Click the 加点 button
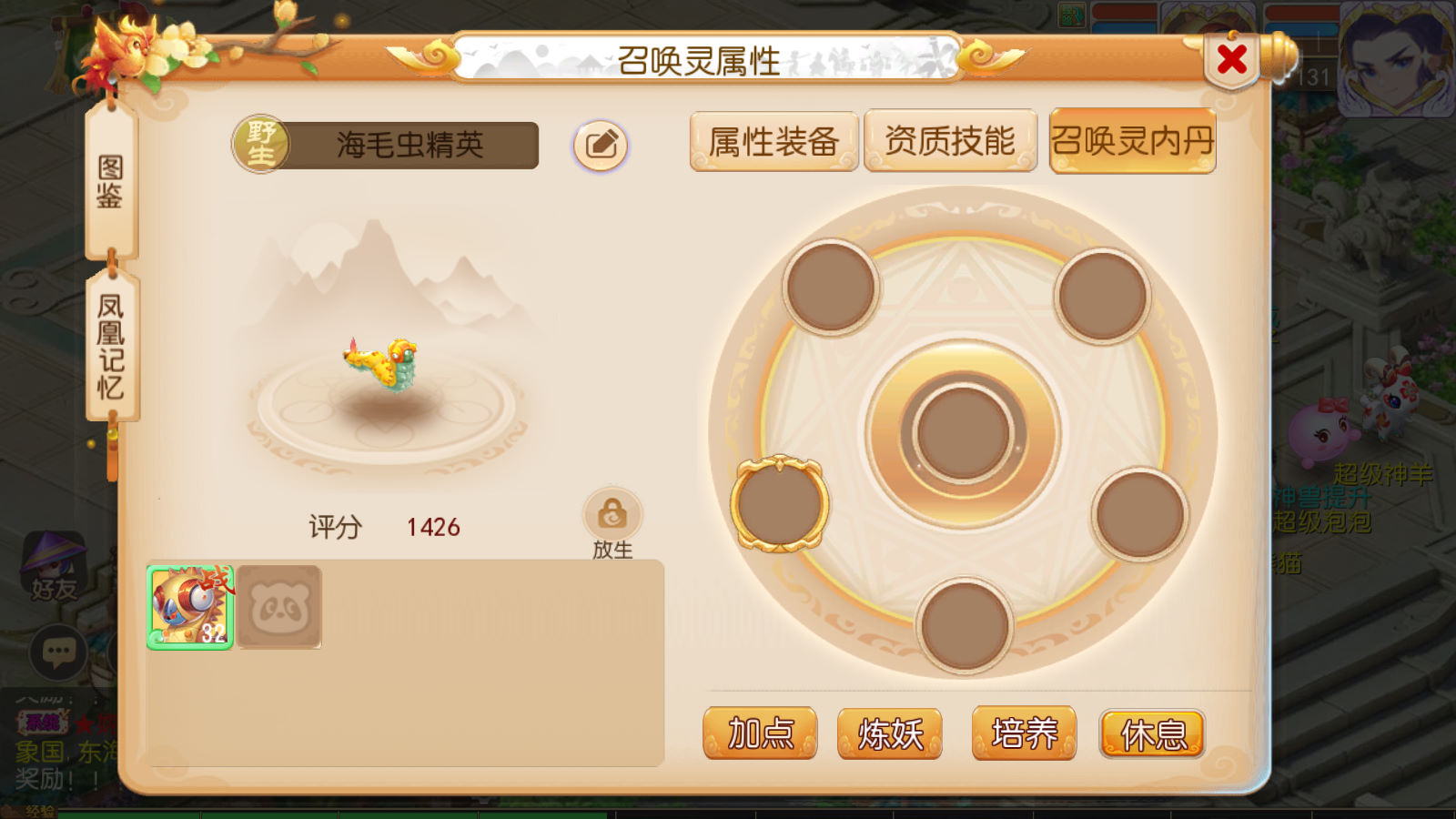Viewport: 1456px width, 819px height. coord(760,733)
